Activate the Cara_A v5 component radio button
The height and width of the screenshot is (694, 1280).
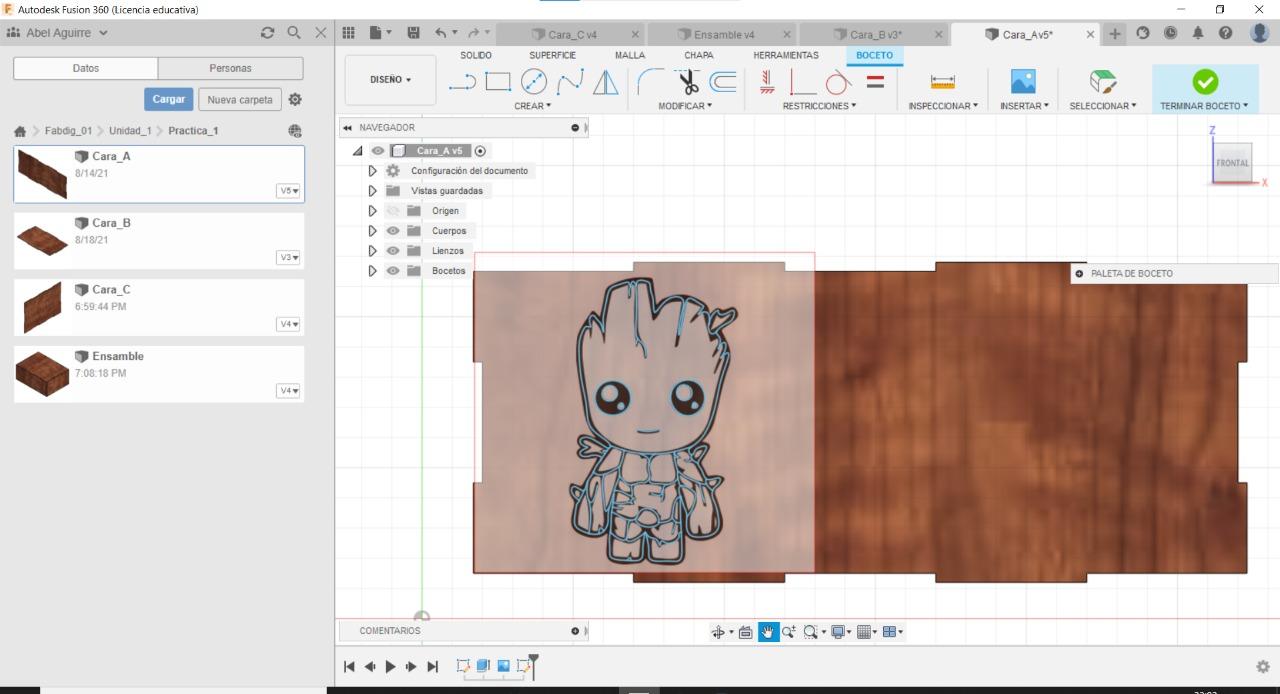tap(480, 151)
